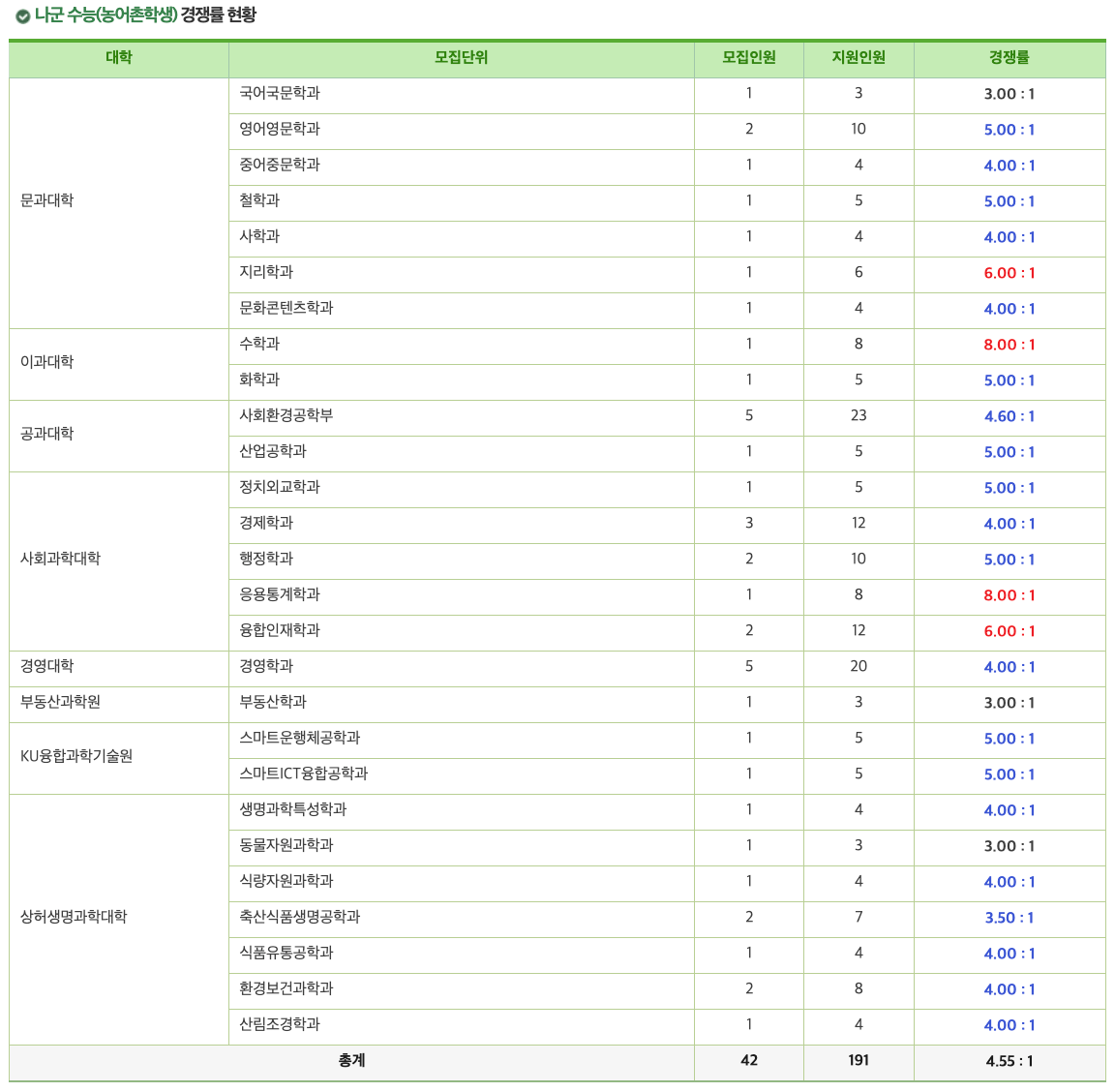
Task: Click the 영어영문학과 competition rate 5.00:1
Action: click(1010, 131)
